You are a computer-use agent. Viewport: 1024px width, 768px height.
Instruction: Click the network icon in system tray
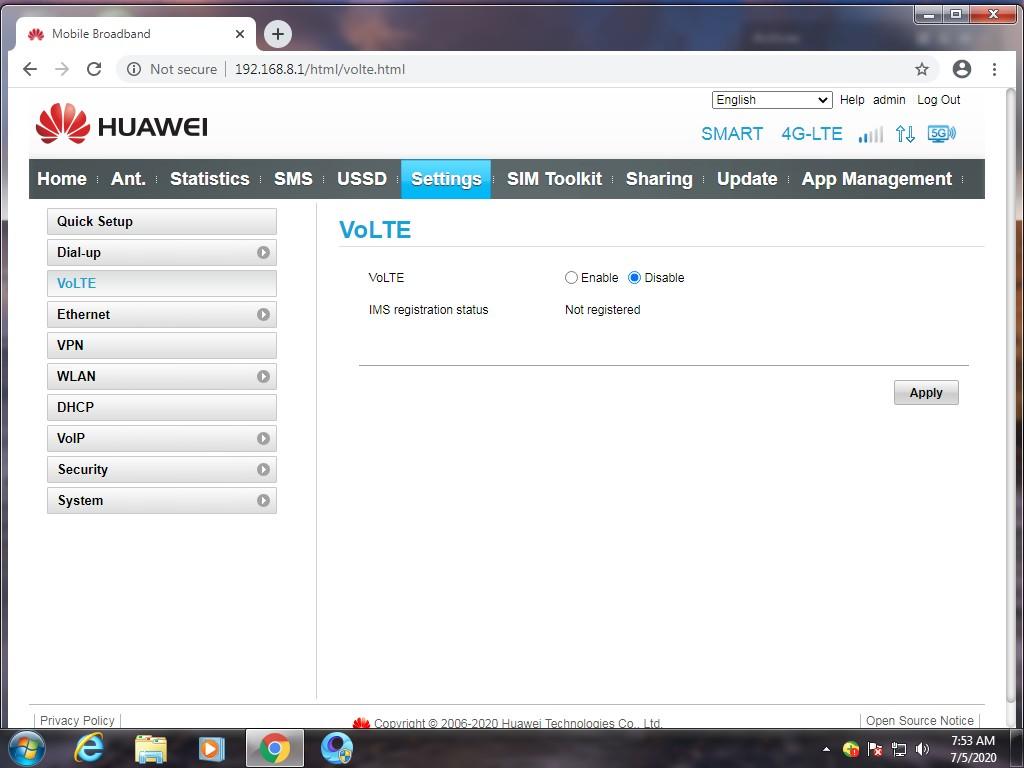click(899, 749)
